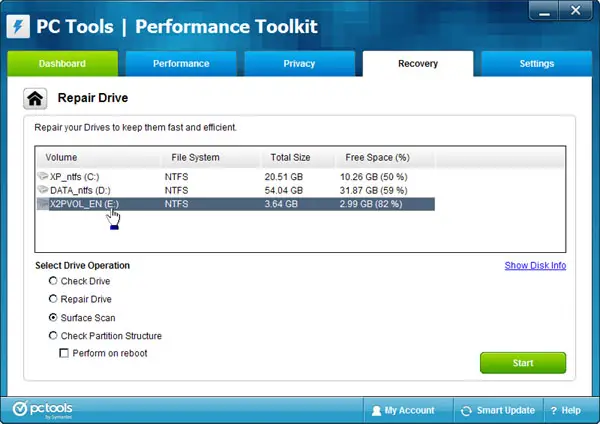The image size is (600, 424).
Task: Click the Smart Update label
Action: (x=505, y=410)
